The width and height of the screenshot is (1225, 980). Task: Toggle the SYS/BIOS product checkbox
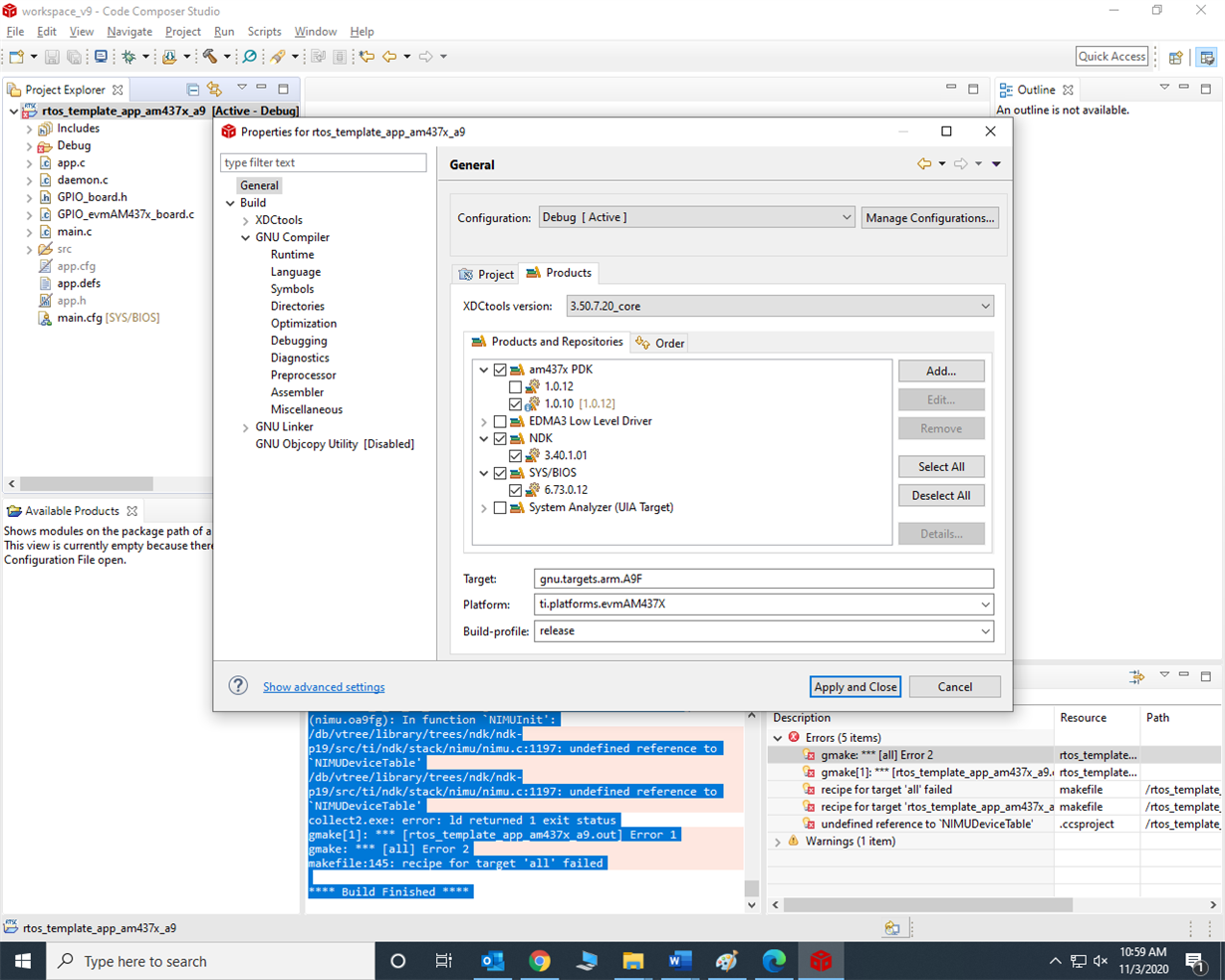point(500,473)
